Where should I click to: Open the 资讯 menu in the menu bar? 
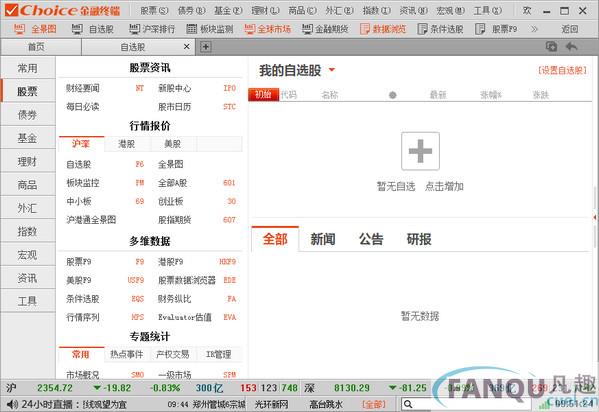pos(413,11)
